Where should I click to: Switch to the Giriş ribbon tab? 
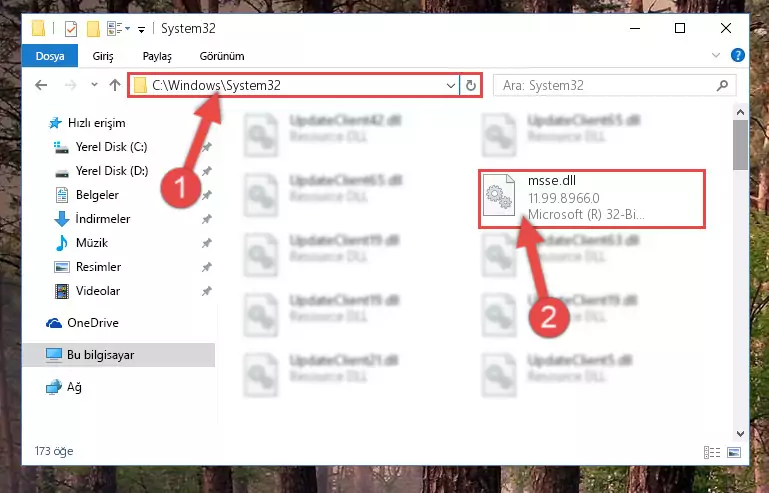click(103, 56)
